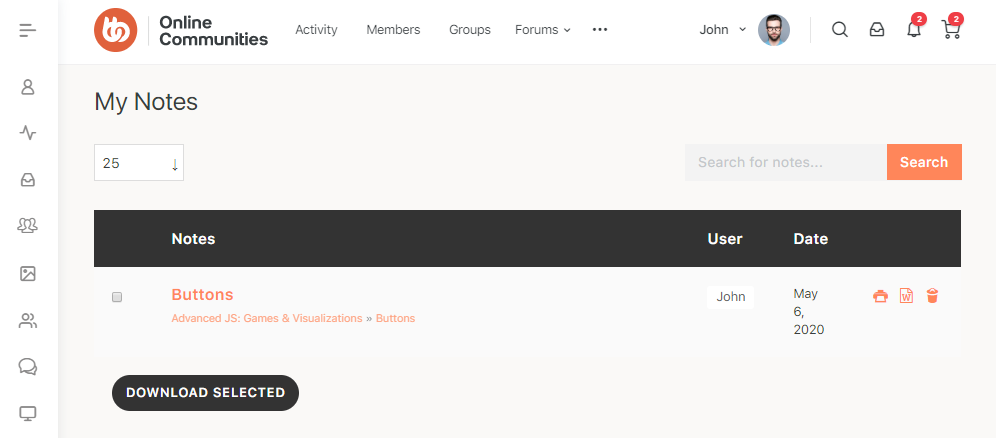Open the photos icon in left sidebar
996x438 pixels.
[28, 274]
